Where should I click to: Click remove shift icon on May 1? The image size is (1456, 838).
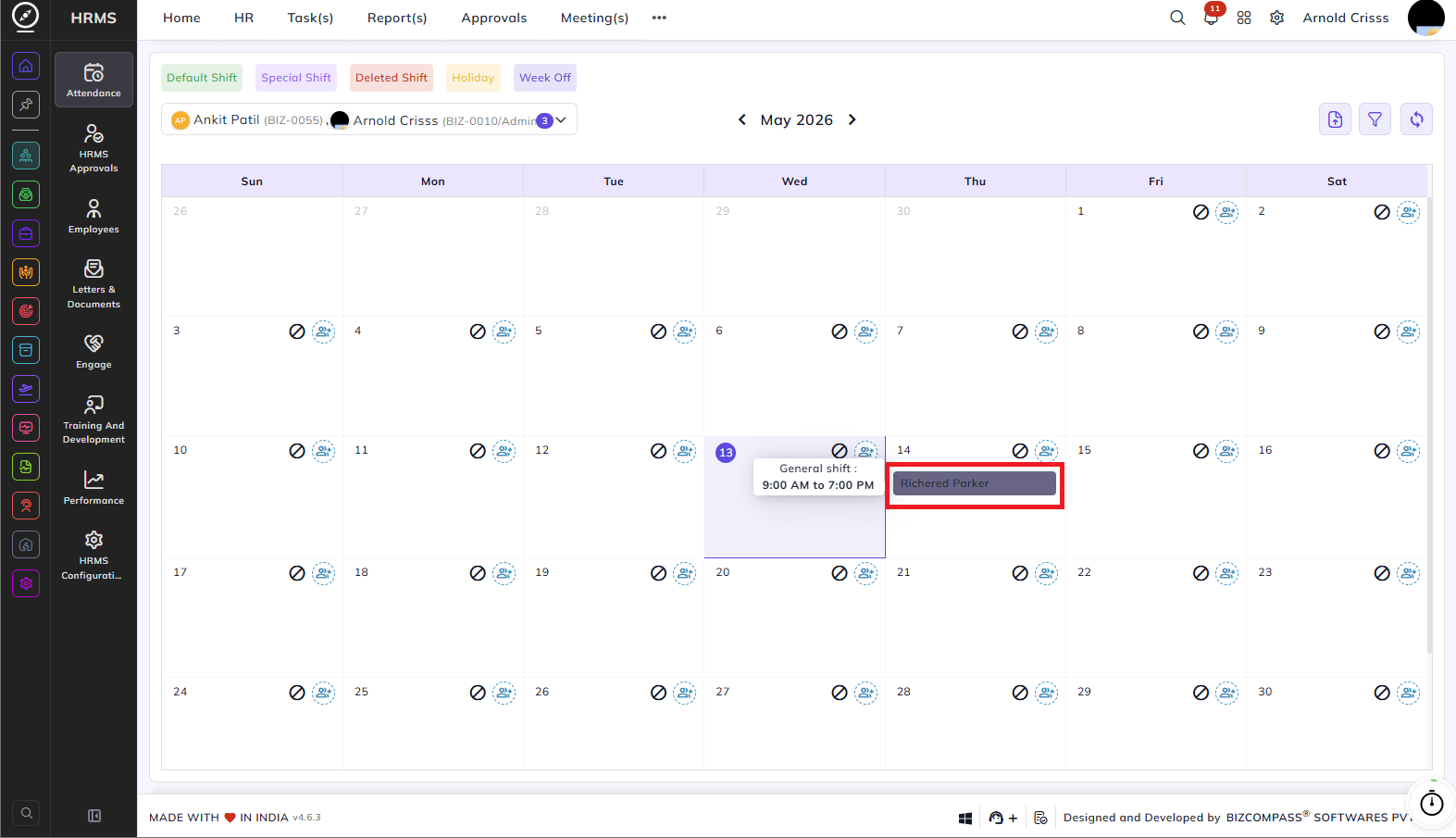[x=1201, y=212]
